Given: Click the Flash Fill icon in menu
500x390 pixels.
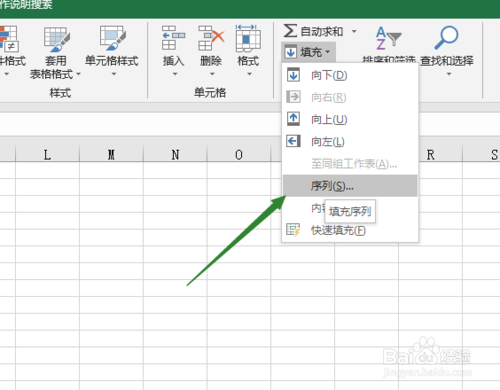Looking at the screenshot, I should pos(293,230).
